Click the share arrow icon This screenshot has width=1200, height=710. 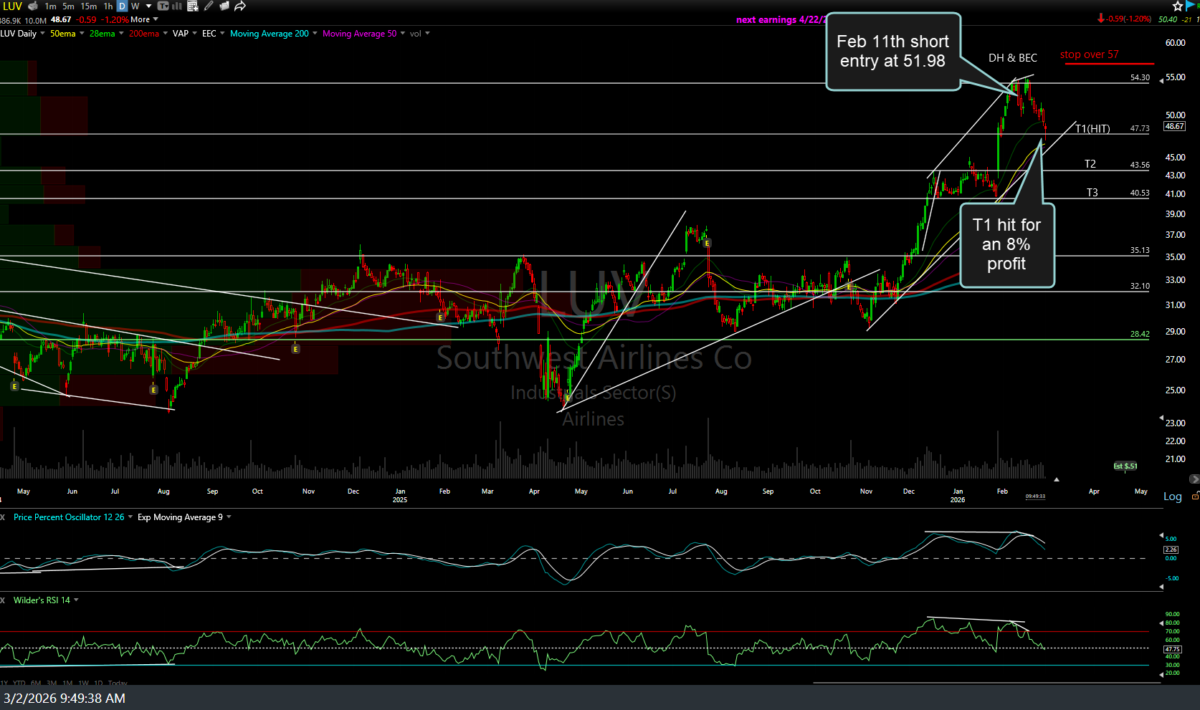click(240, 6)
